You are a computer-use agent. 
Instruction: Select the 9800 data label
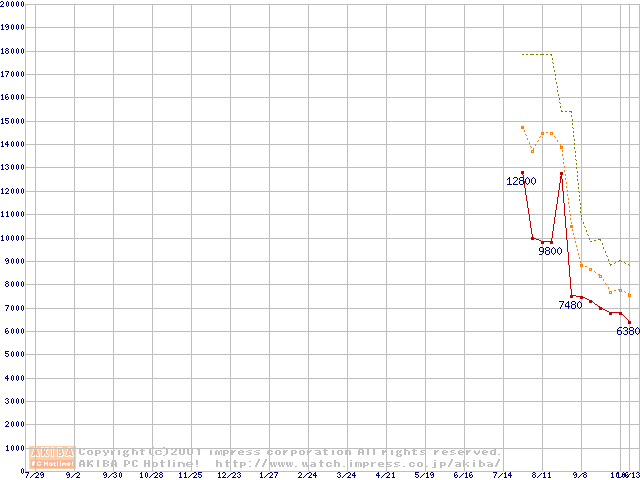point(551,251)
